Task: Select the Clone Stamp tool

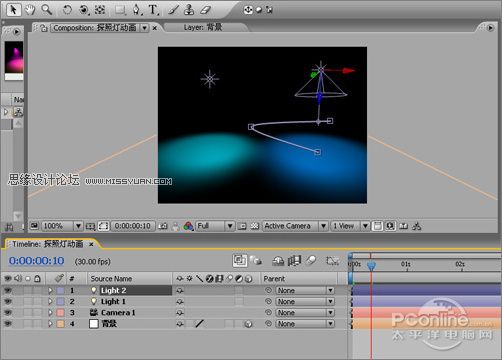Action: click(189, 10)
